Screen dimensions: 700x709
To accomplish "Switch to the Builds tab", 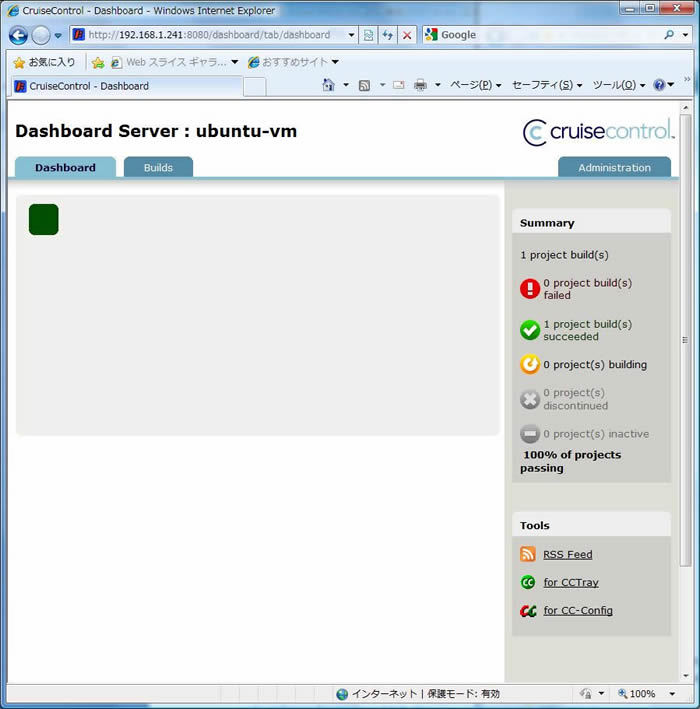I will (158, 167).
